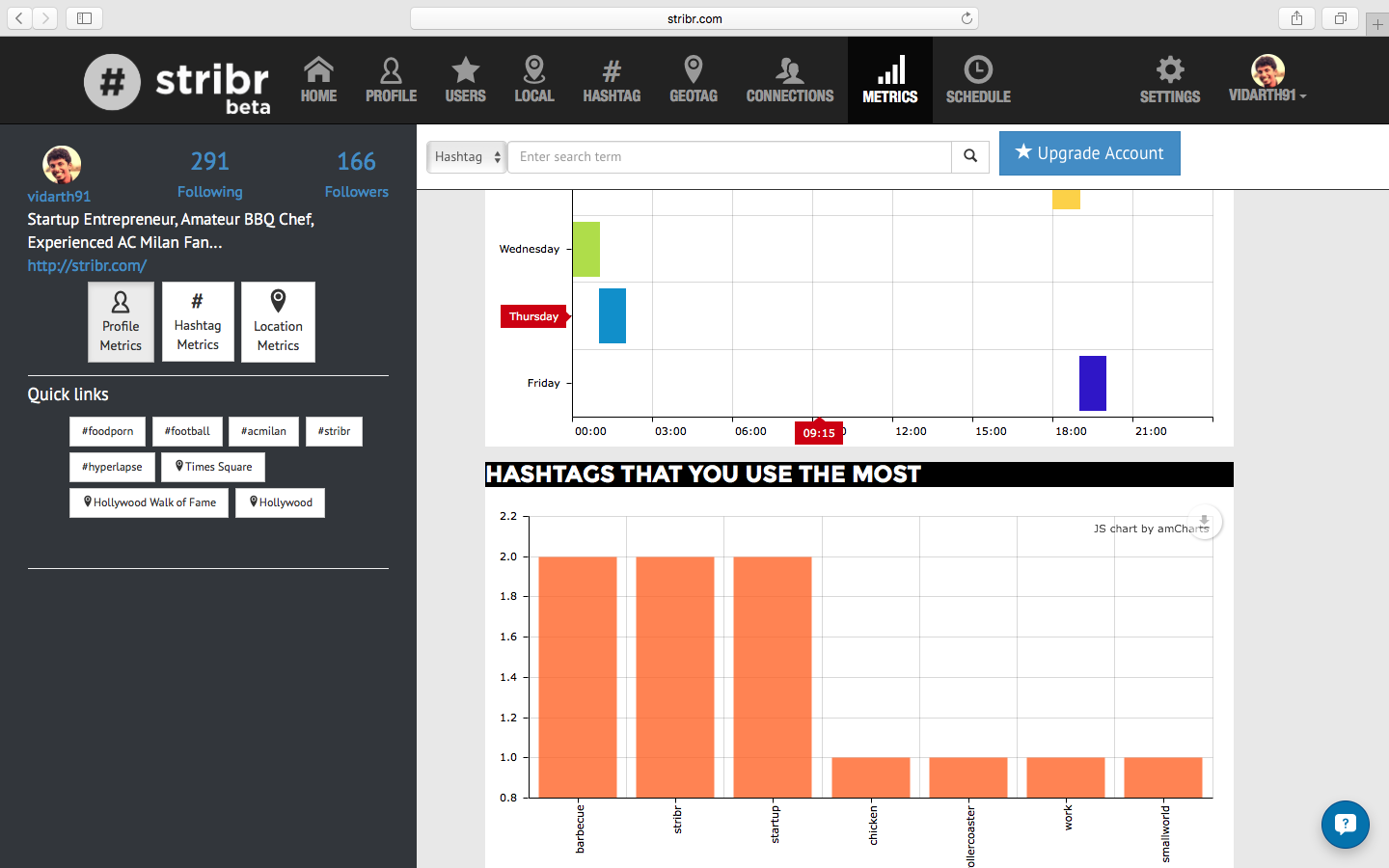Click the barbecue bar in chart

click(578, 677)
